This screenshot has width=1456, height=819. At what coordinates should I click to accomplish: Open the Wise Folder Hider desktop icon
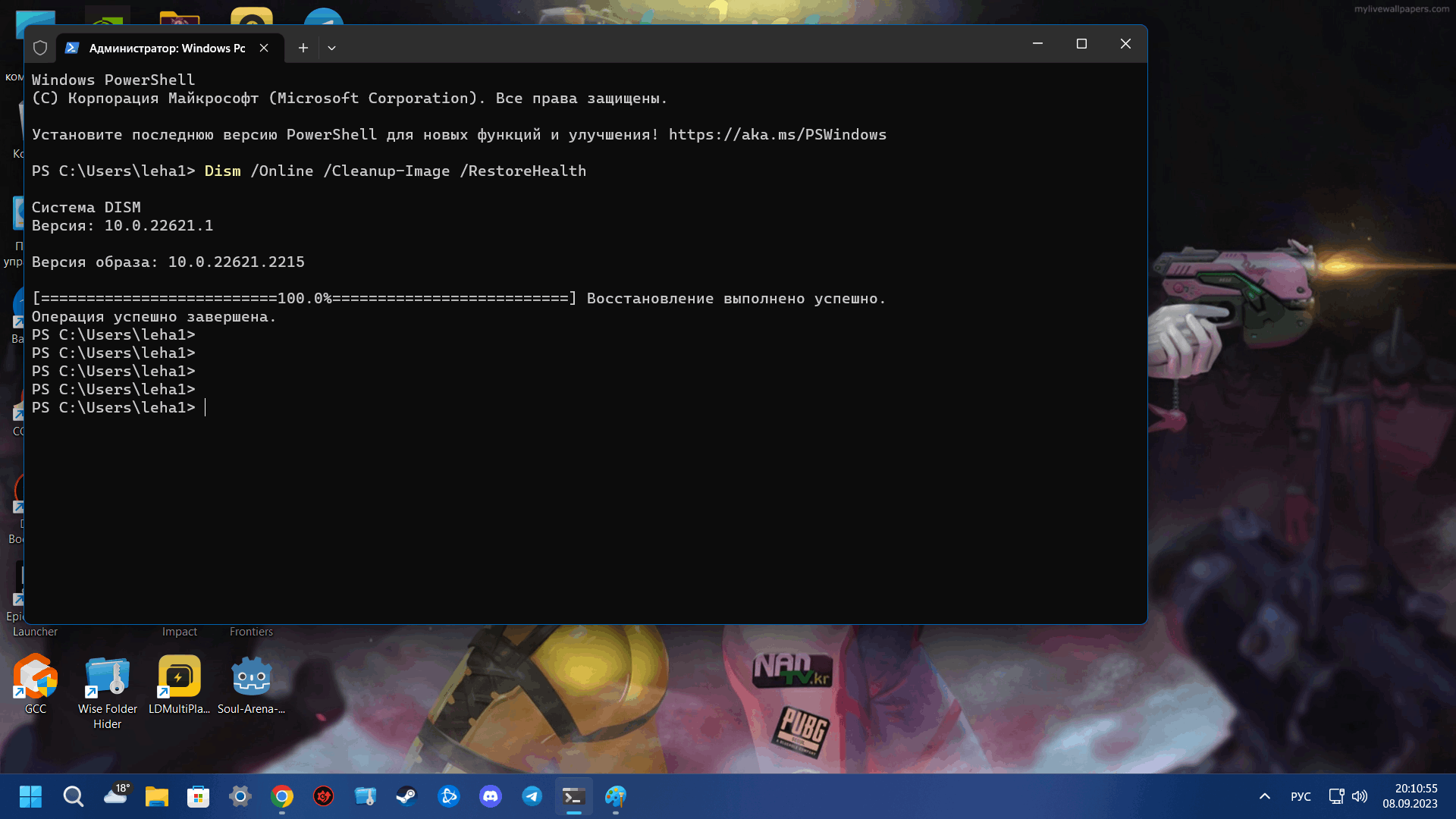(x=107, y=692)
